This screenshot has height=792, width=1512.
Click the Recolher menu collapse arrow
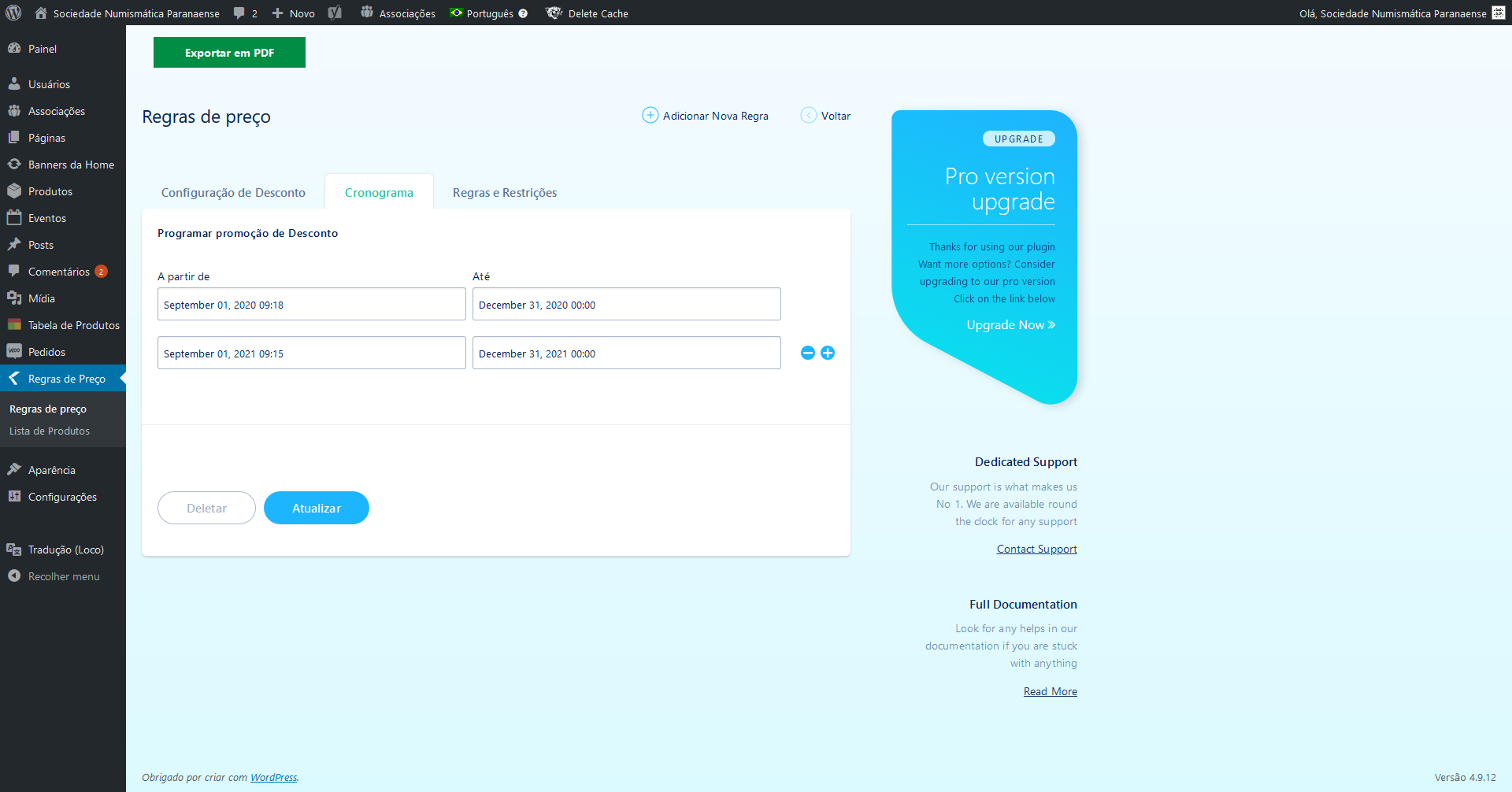[14, 575]
